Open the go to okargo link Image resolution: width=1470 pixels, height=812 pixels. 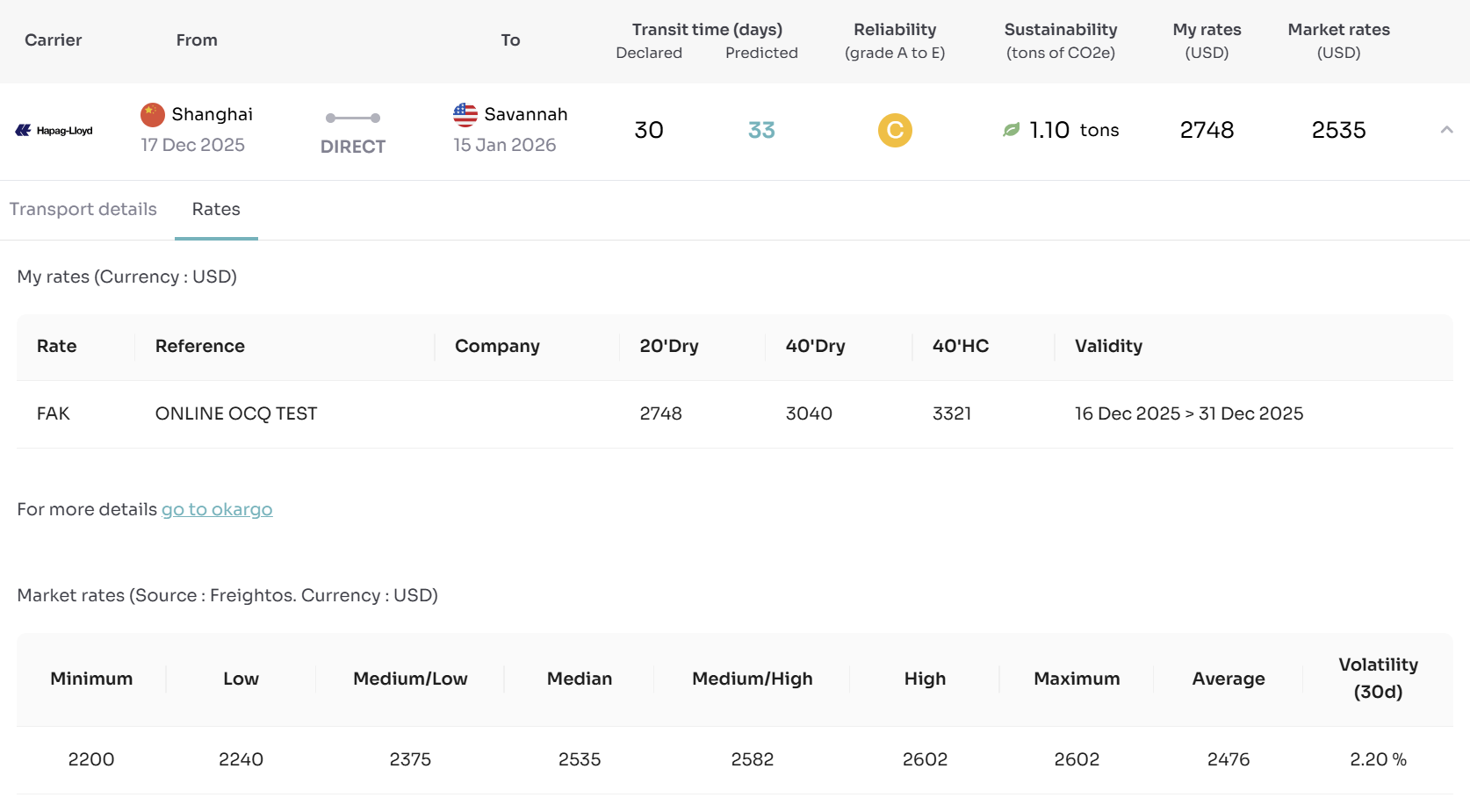[217, 510]
